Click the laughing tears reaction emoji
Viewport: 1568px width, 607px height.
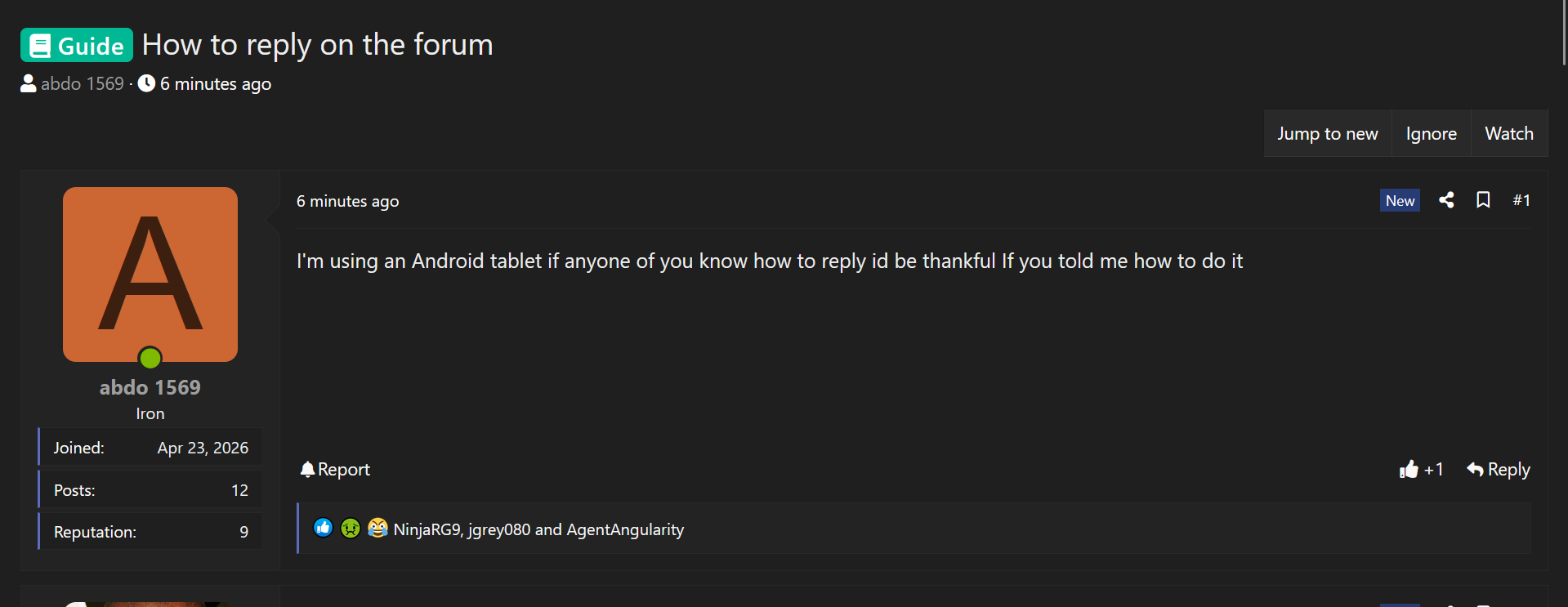tap(377, 528)
